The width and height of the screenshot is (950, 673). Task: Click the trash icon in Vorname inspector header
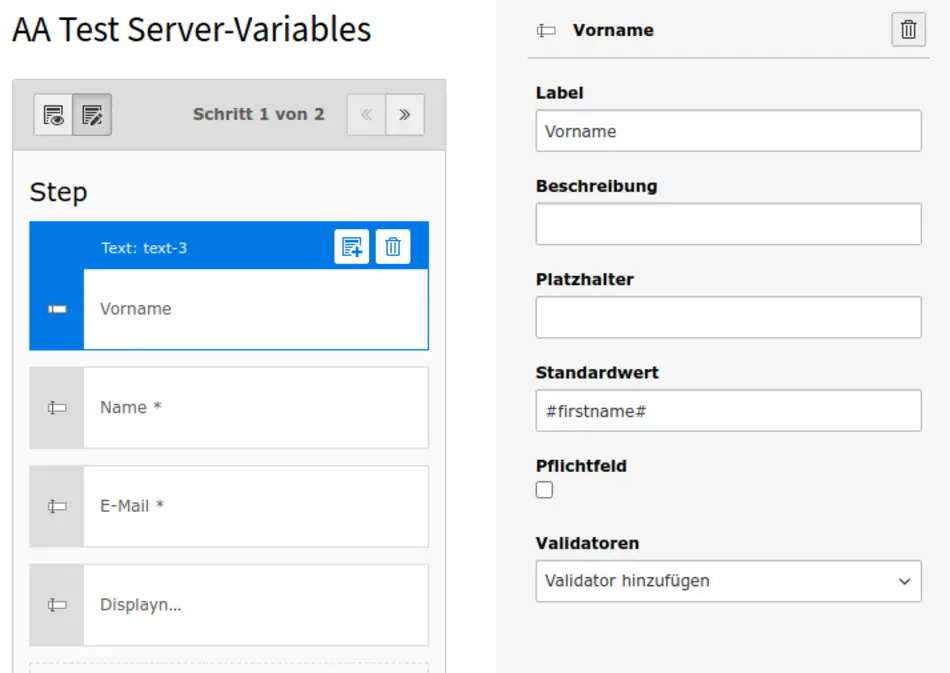(908, 30)
